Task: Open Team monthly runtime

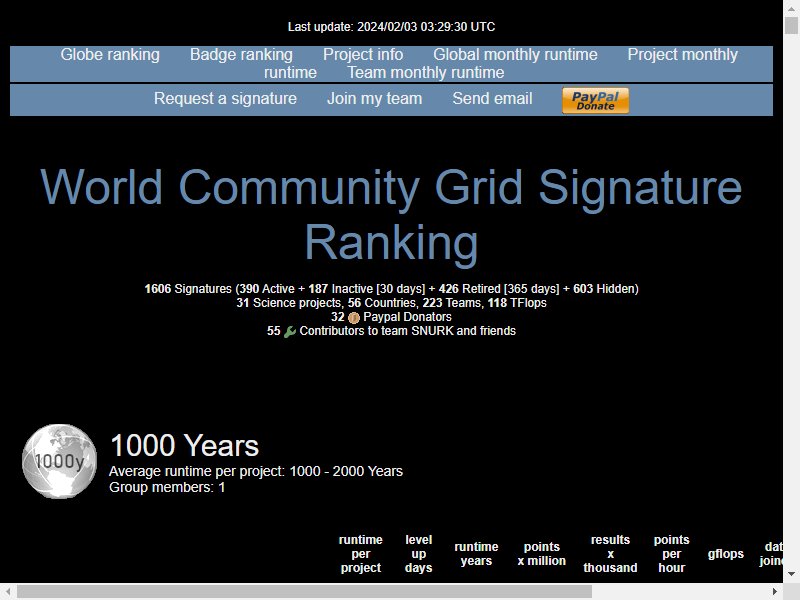Action: (426, 72)
